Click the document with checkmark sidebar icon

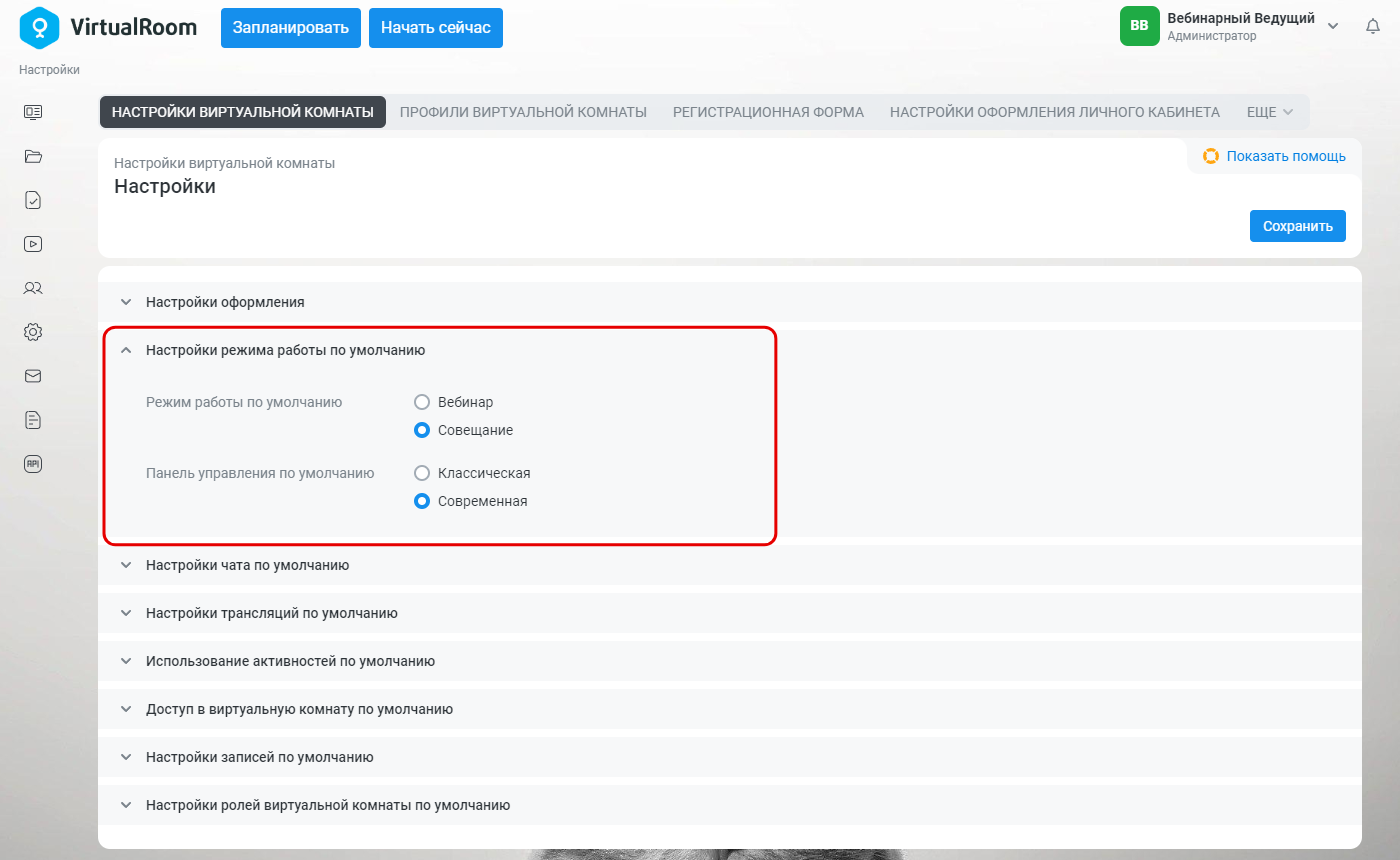point(33,200)
